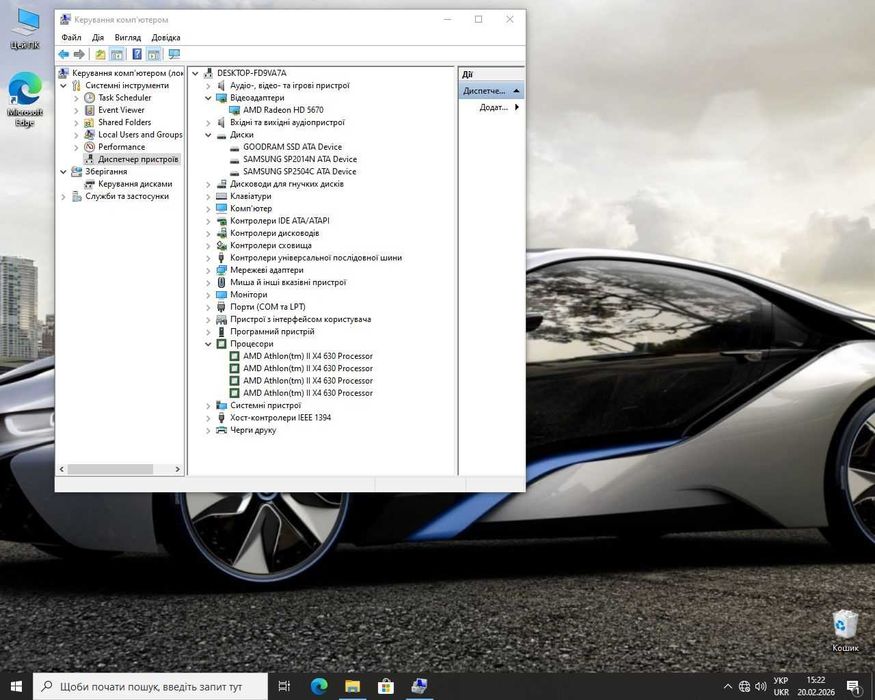Image resolution: width=875 pixels, height=700 pixels.
Task: Select the Кошик recycle bin icon
Action: 845,631
